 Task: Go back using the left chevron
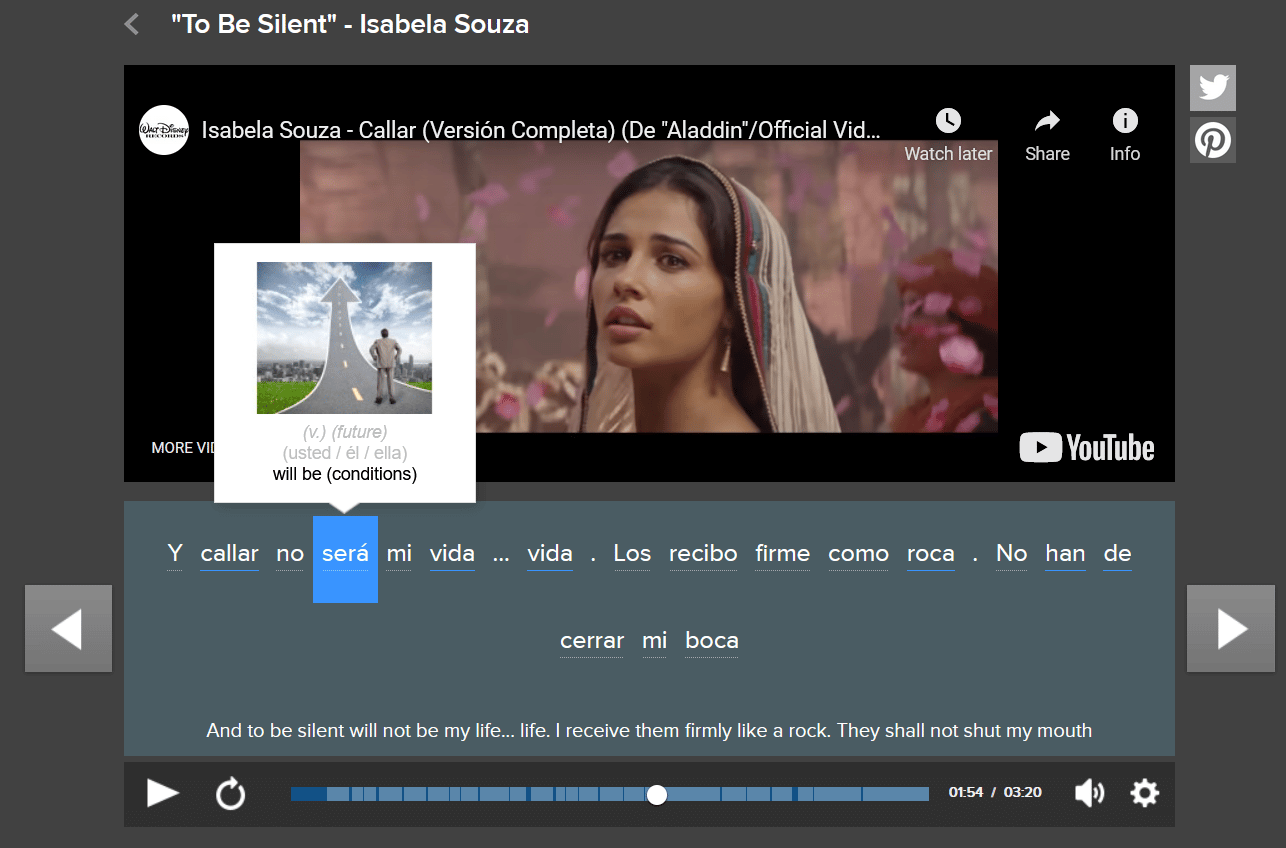pos(132,24)
